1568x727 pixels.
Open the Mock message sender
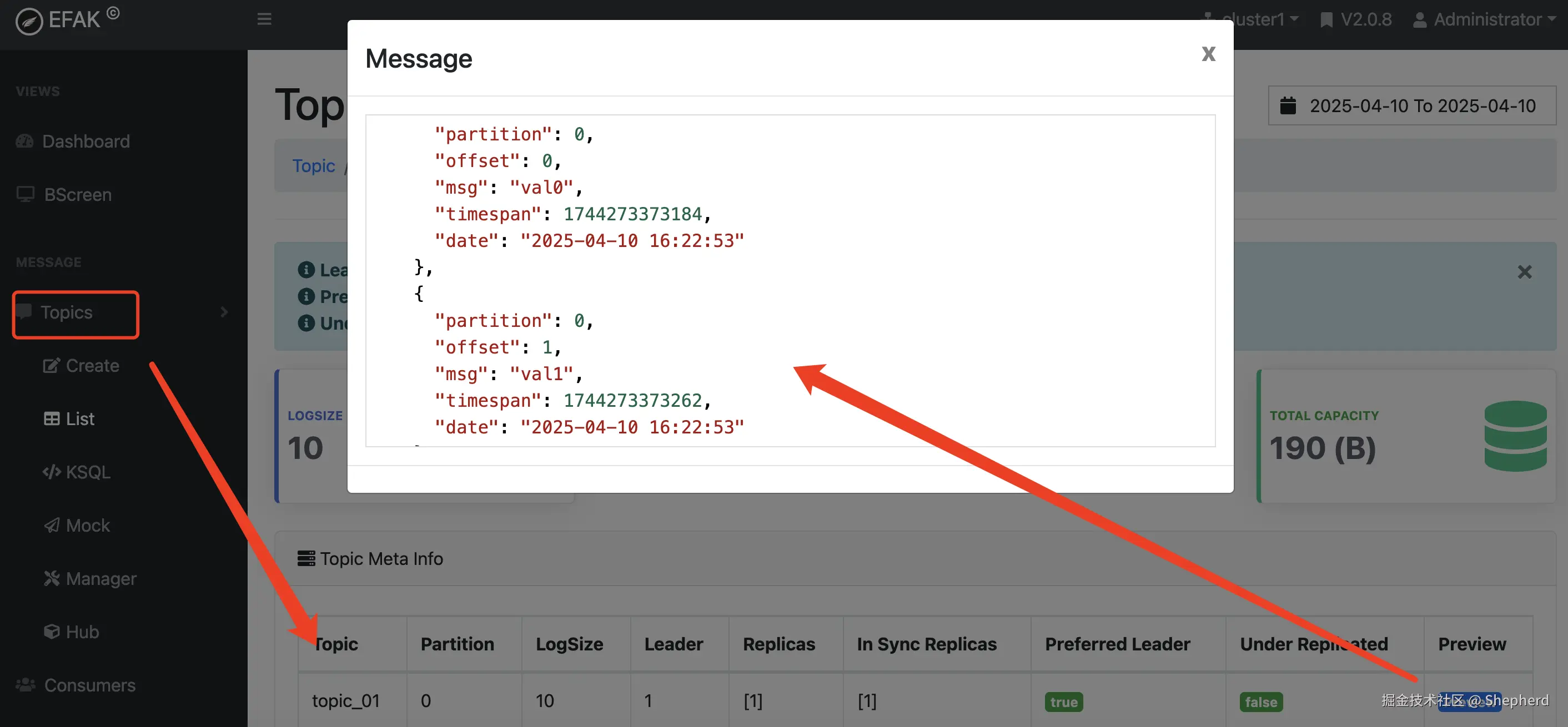[x=87, y=525]
